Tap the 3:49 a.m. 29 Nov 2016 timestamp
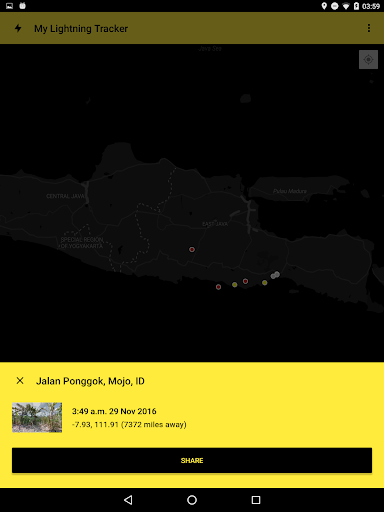 coord(114,411)
